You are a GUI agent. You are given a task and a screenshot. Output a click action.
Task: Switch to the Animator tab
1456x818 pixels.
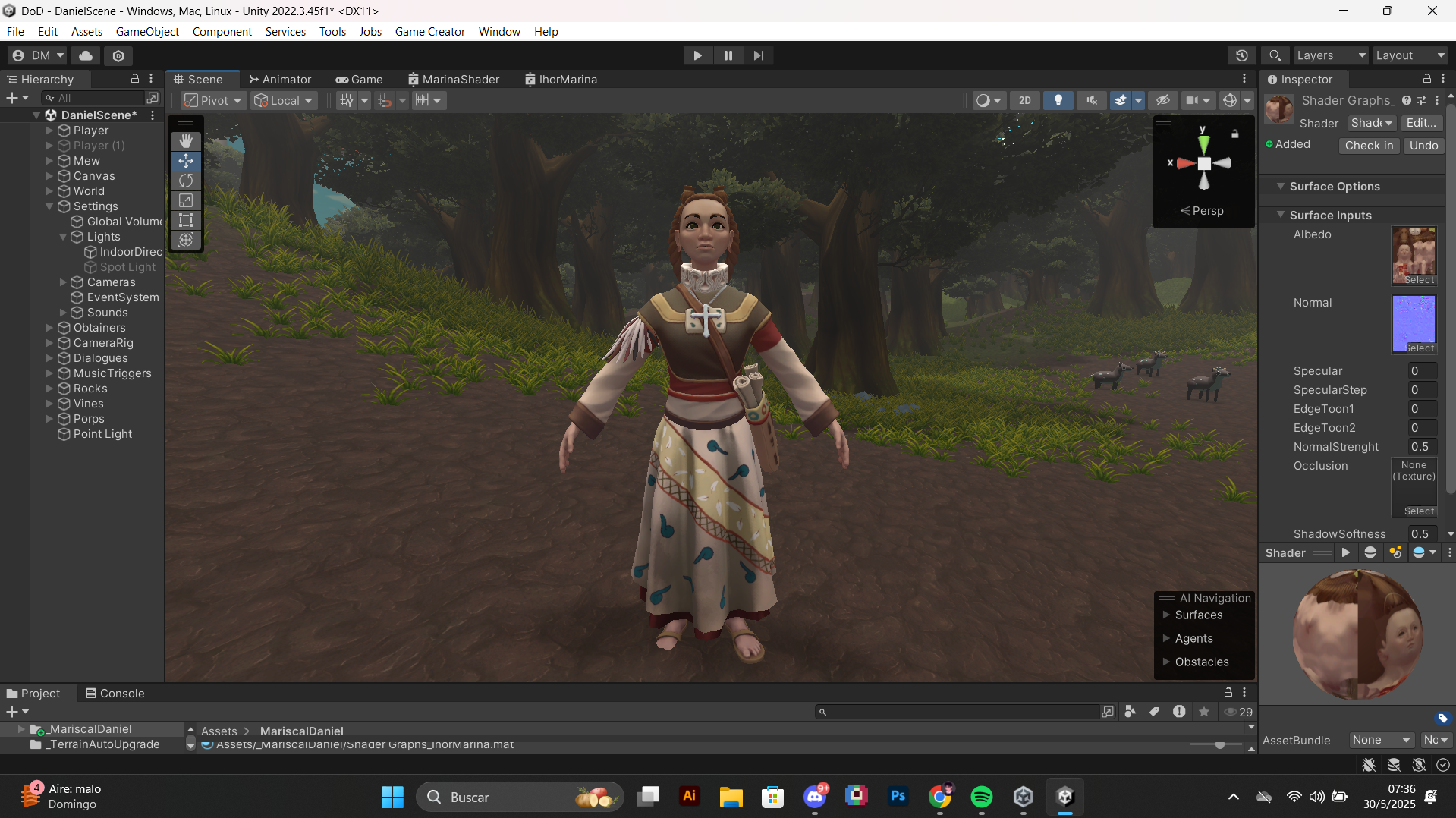coord(280,79)
